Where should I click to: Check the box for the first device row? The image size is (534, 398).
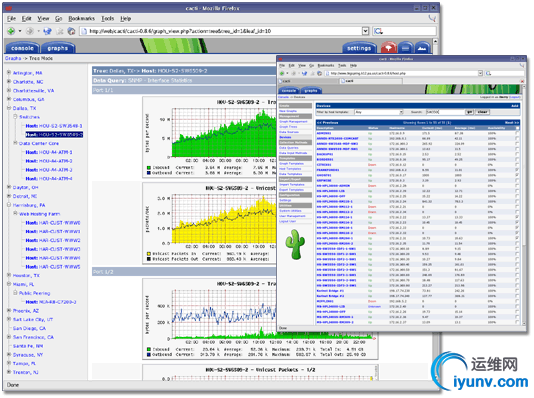517,133
